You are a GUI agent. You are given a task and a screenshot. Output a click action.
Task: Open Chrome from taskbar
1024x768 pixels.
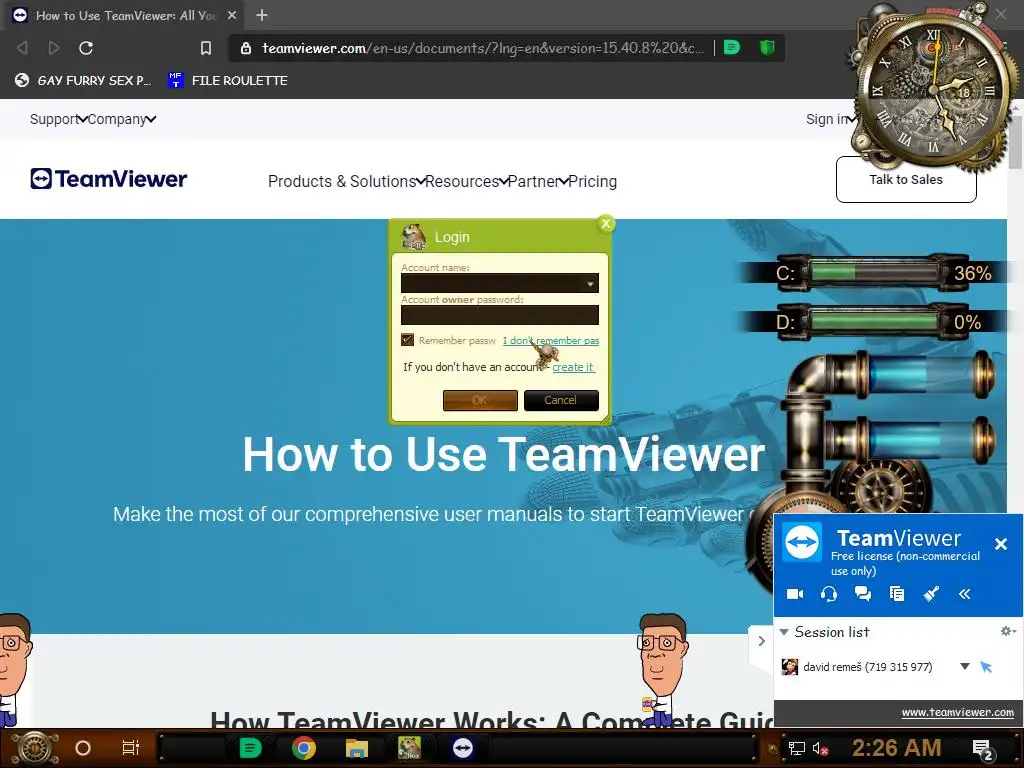coord(304,748)
